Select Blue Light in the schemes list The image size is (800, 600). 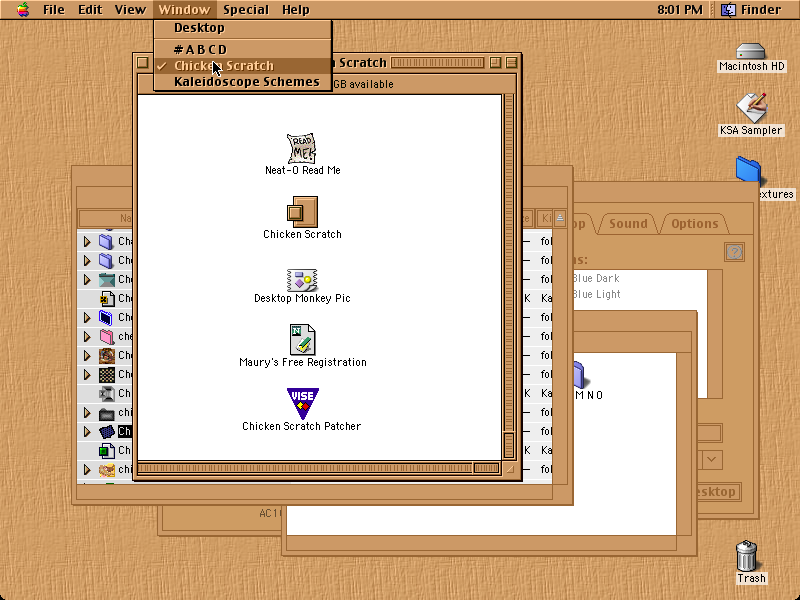tap(596, 294)
